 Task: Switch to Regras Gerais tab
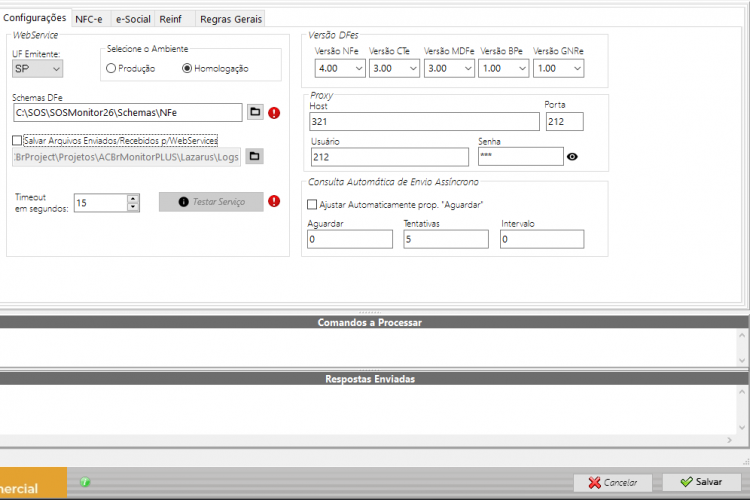(231, 19)
